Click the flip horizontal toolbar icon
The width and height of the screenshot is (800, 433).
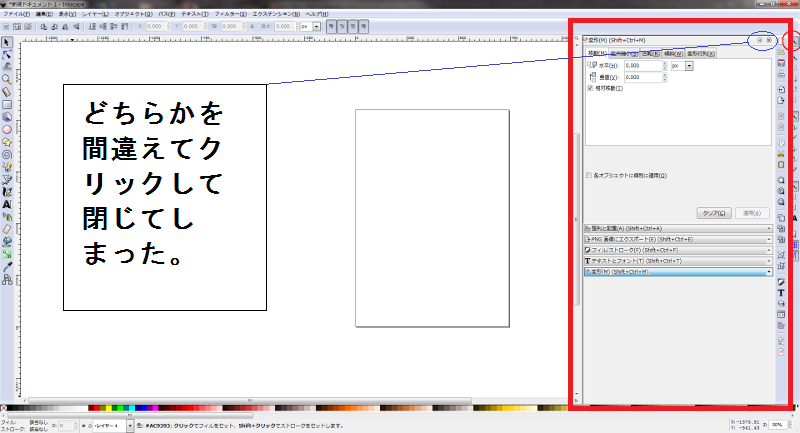click(65, 27)
